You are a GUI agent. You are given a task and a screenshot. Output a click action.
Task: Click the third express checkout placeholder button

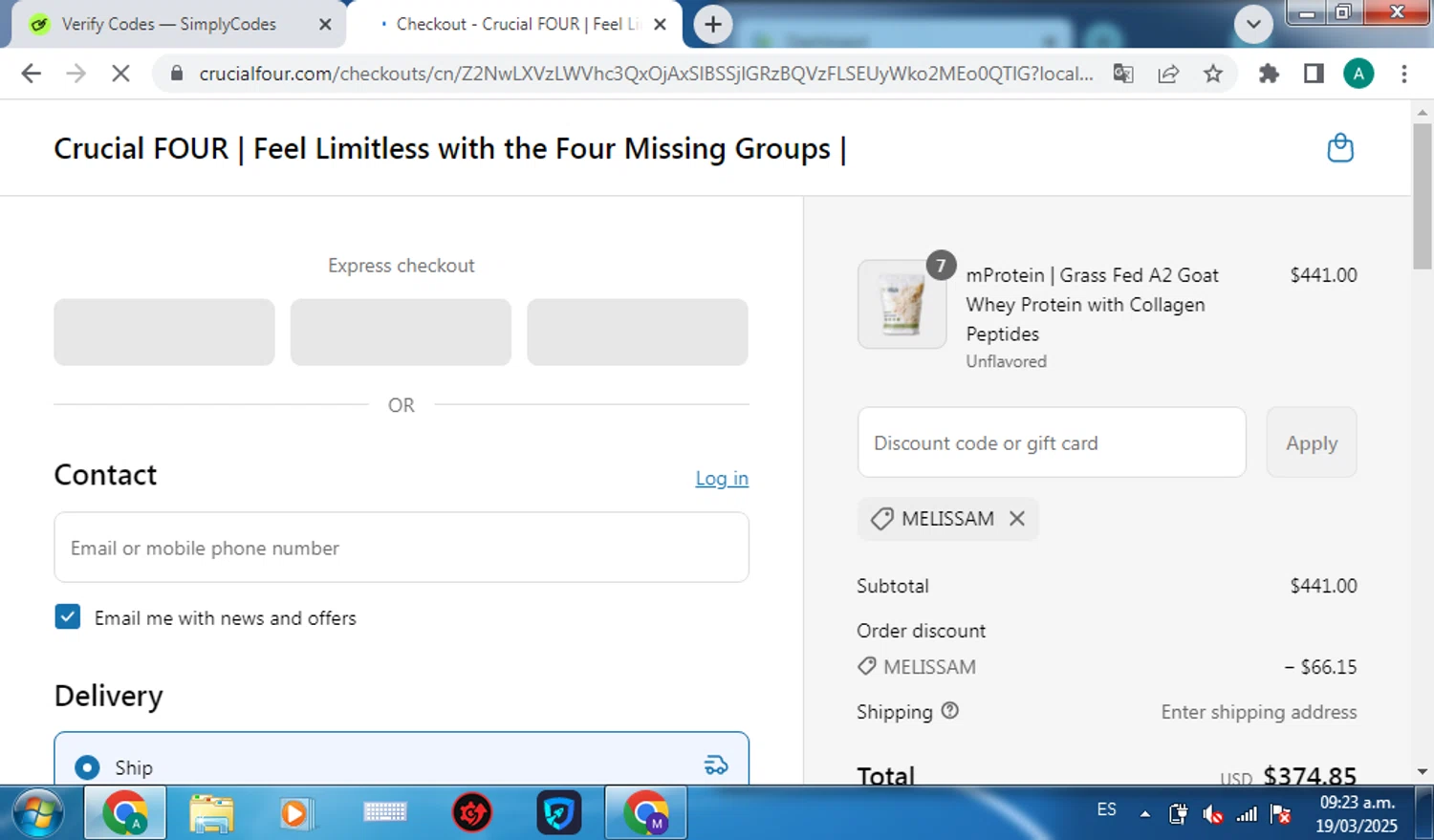click(x=638, y=332)
